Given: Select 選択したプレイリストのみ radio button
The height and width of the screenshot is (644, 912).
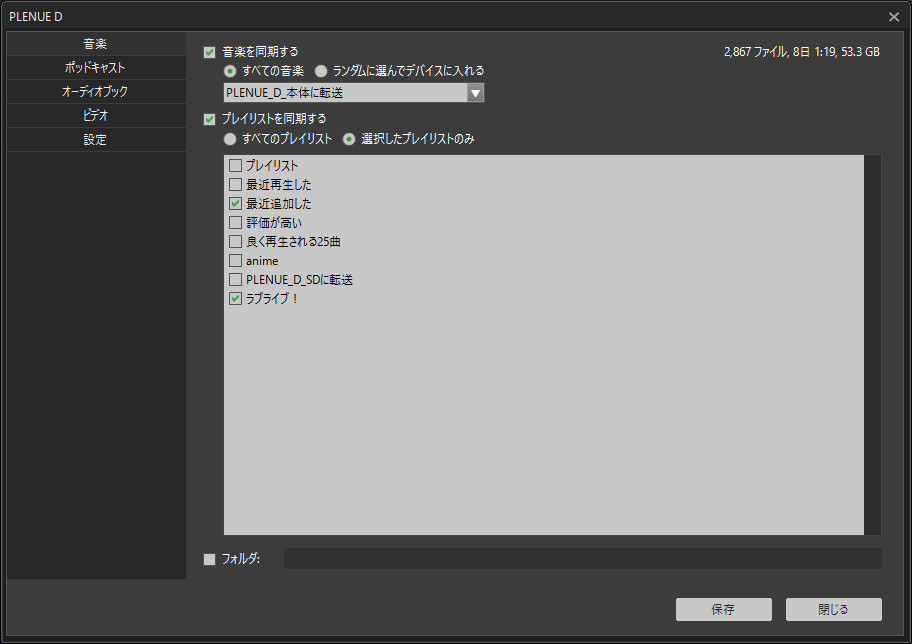Looking at the screenshot, I should pyautogui.click(x=349, y=139).
